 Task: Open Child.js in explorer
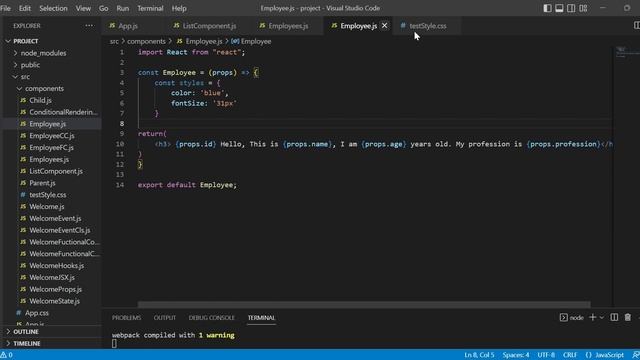(40, 100)
